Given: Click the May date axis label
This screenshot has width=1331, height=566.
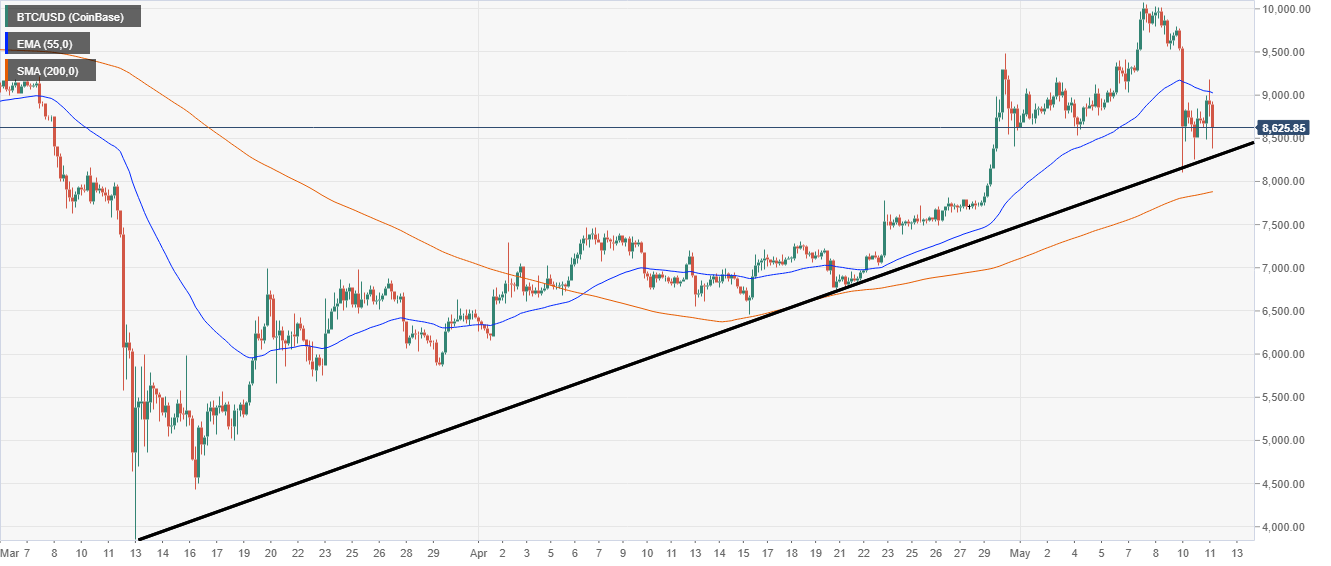Looking at the screenshot, I should (1021, 552).
